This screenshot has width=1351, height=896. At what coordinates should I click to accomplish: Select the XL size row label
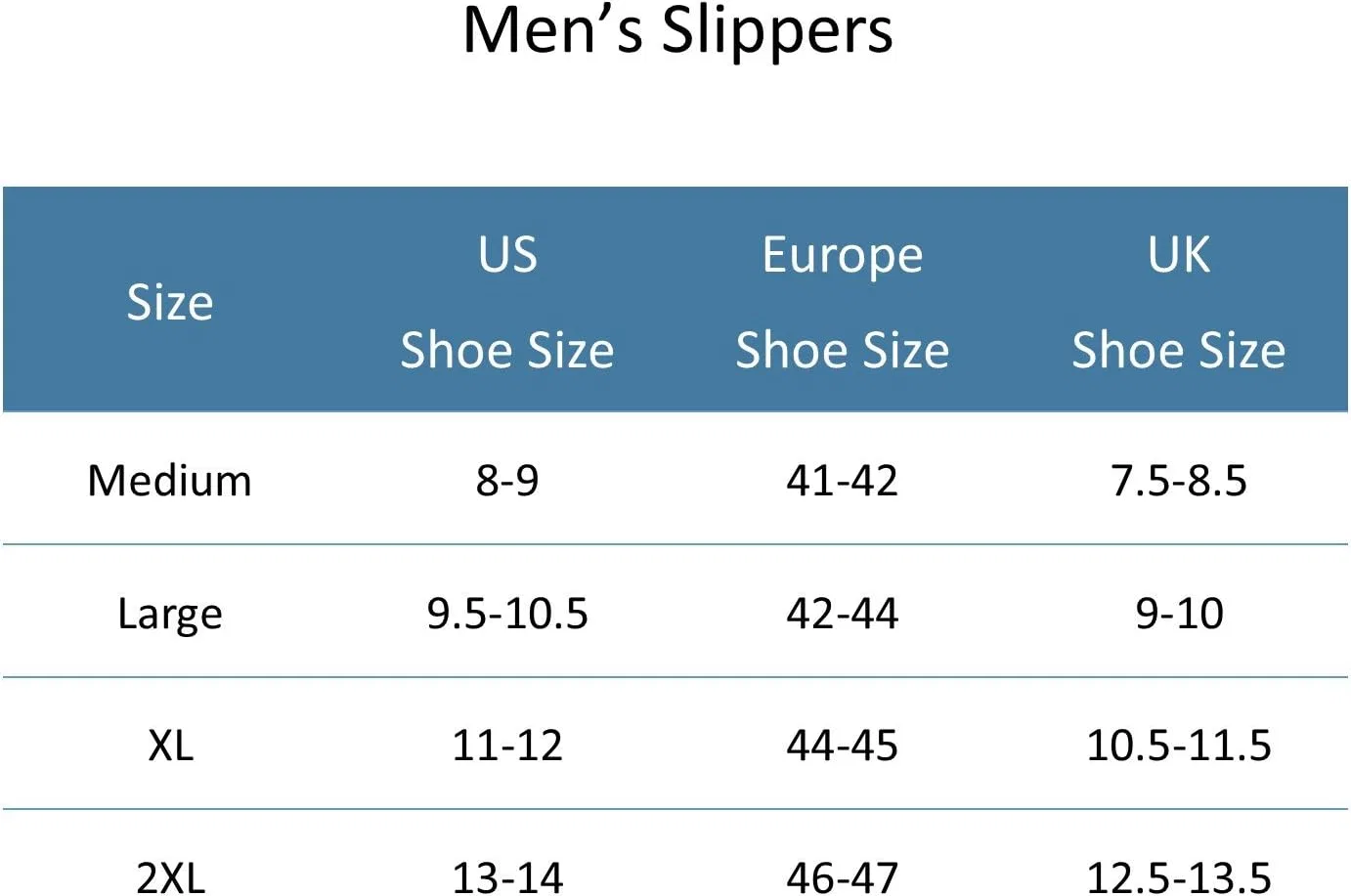171,746
